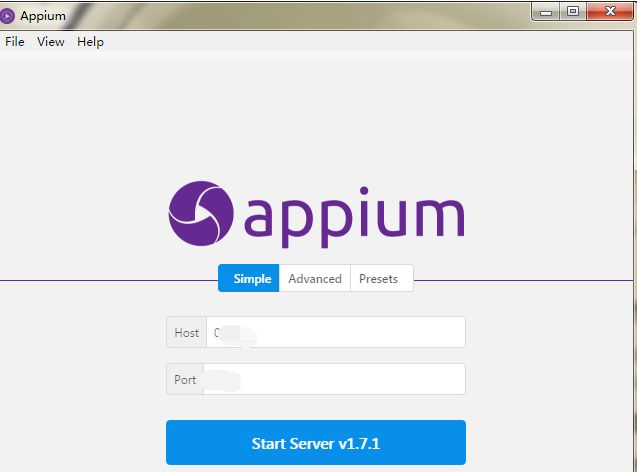Click the Port input field

(x=334, y=379)
